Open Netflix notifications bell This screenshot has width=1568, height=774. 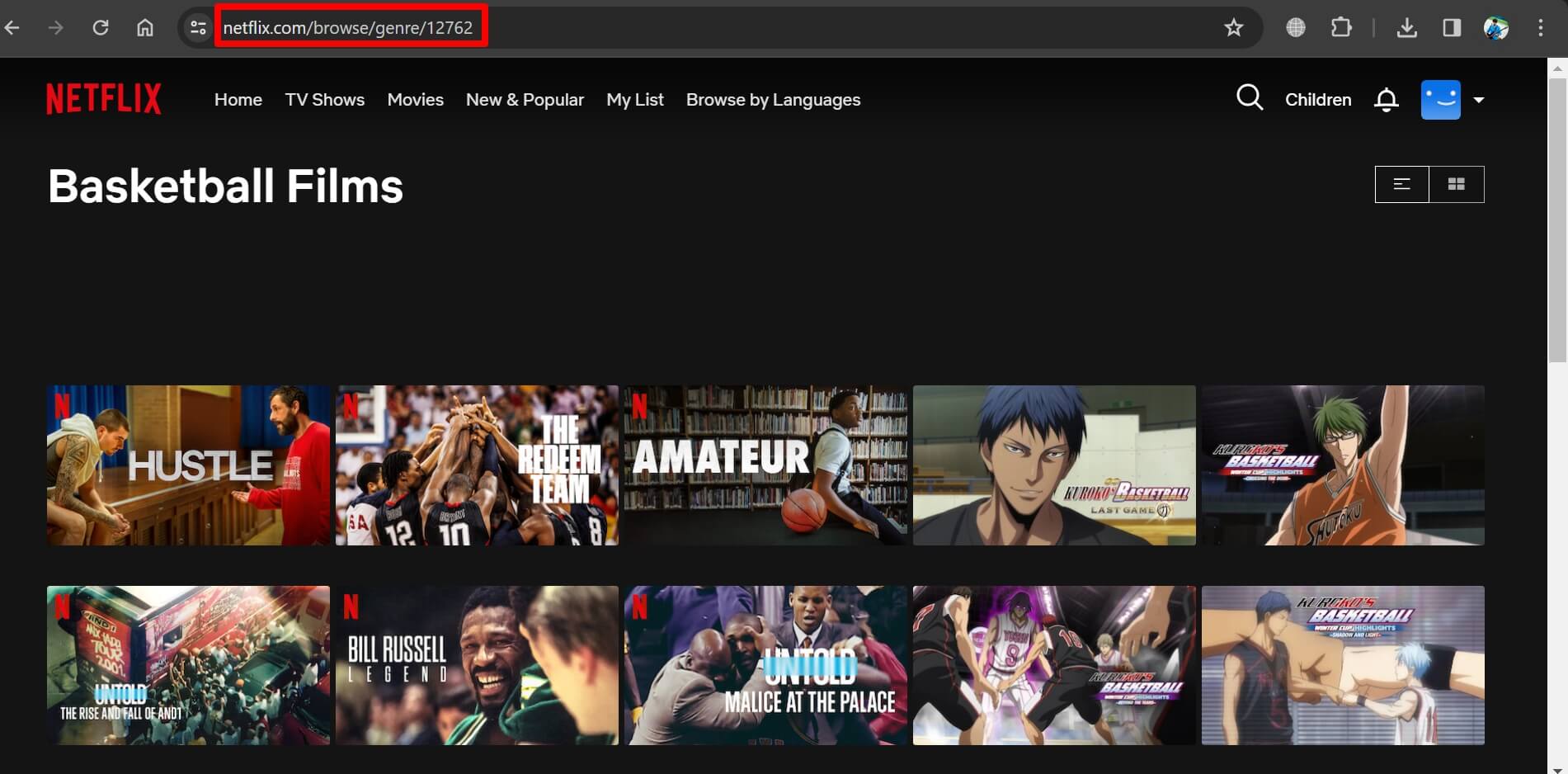click(x=1386, y=100)
